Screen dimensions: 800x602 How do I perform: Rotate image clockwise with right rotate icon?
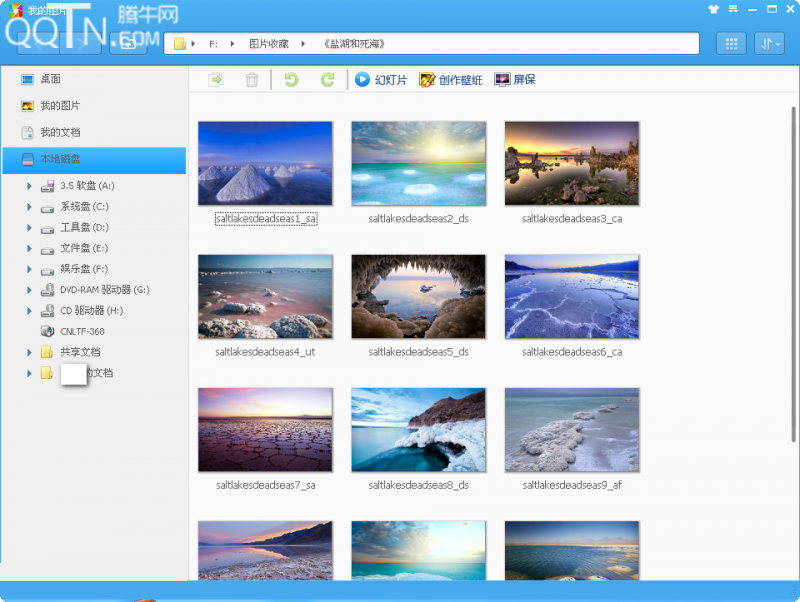click(327, 80)
